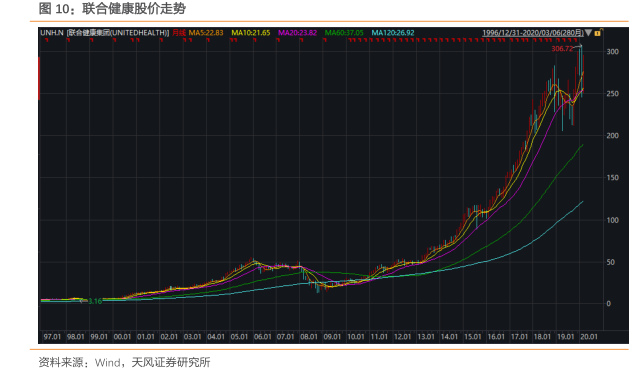
Task: Click the MA60:37.05 indicator label
Action: [344, 33]
